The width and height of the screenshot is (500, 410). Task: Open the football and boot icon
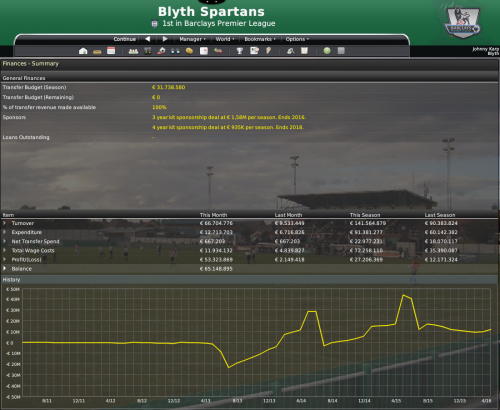(x=161, y=51)
